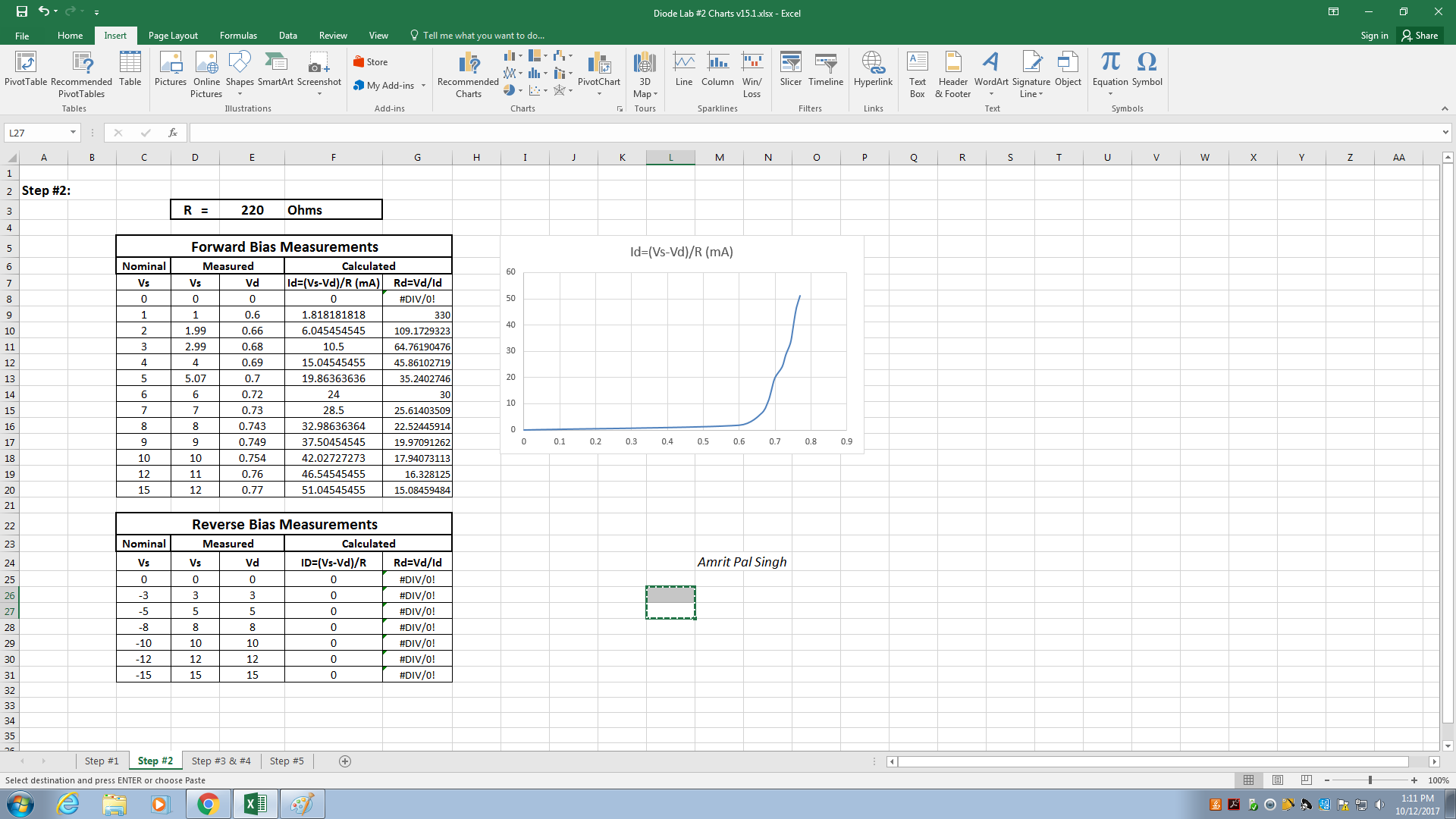The height and width of the screenshot is (819, 1456).
Task: Insert an Object
Action: click(1068, 68)
